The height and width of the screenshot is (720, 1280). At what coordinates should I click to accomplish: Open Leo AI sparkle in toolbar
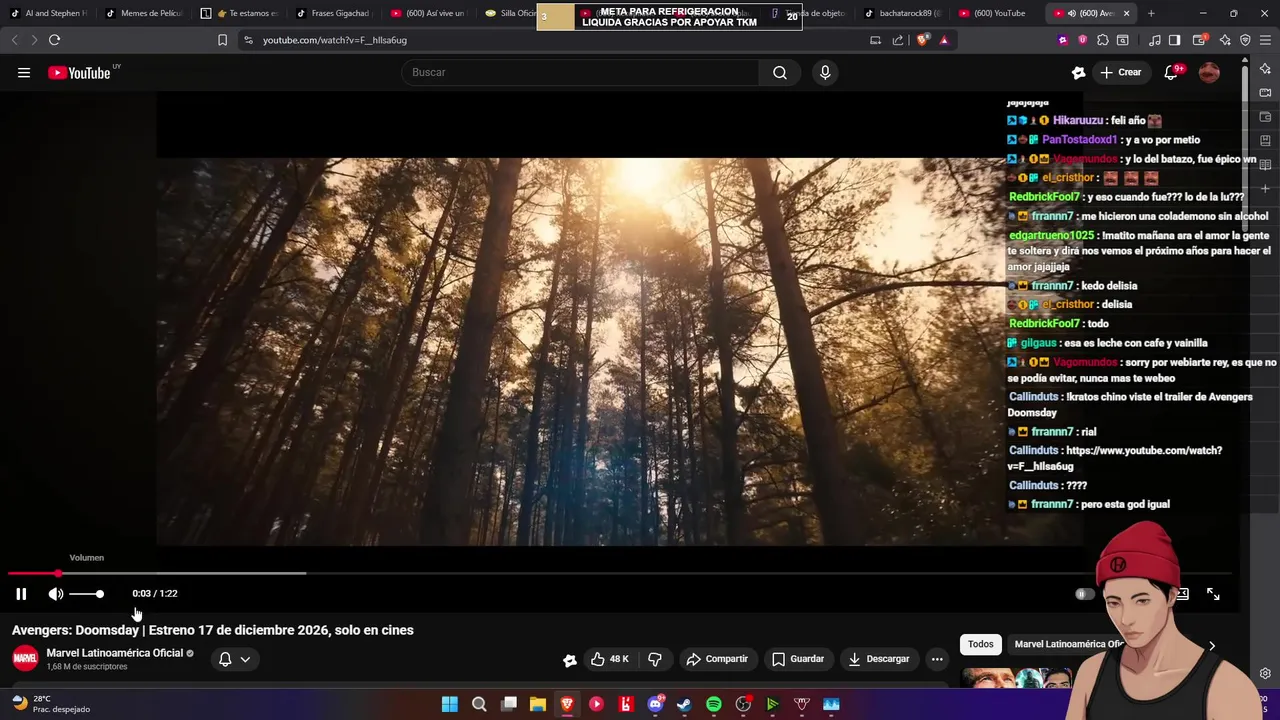(x=1225, y=40)
